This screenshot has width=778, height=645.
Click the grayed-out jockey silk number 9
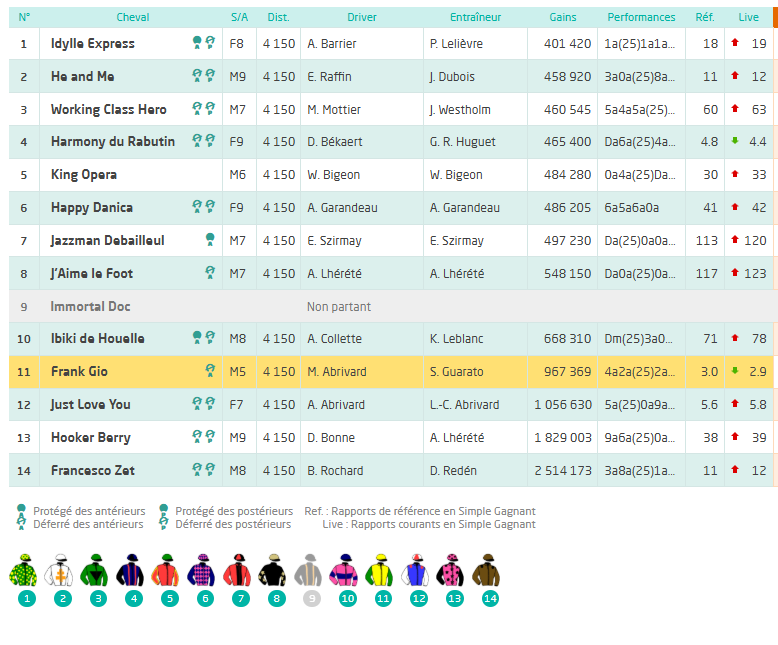point(311,570)
